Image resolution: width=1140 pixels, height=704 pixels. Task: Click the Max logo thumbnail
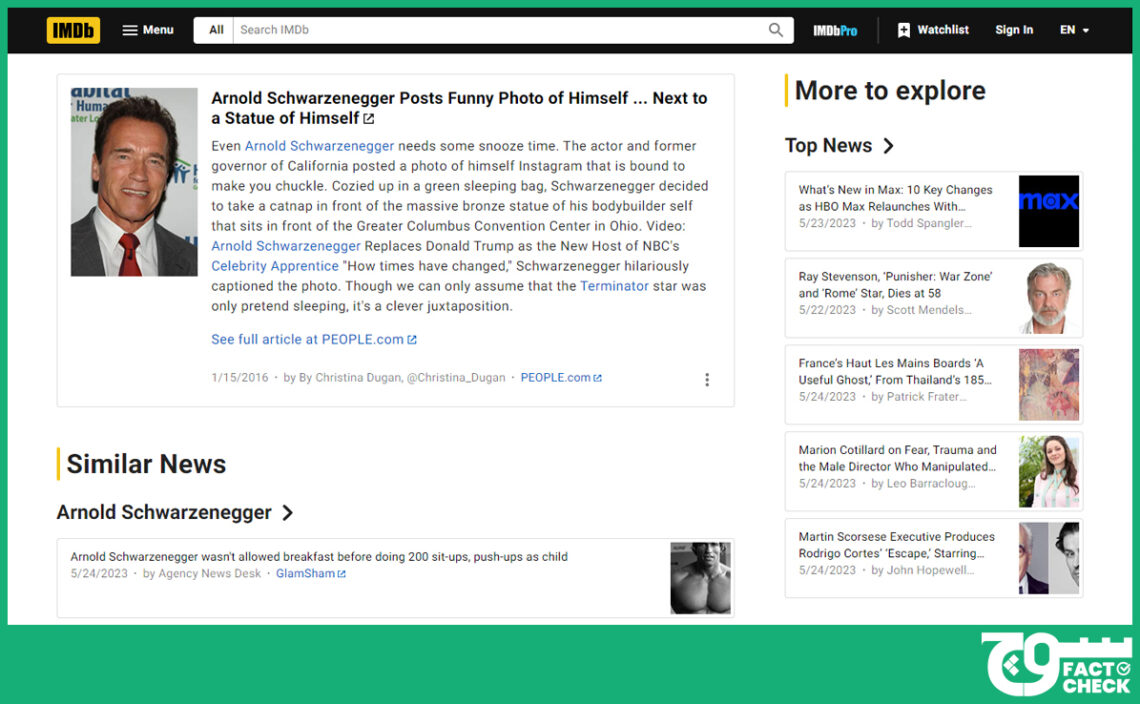[x=1048, y=211]
